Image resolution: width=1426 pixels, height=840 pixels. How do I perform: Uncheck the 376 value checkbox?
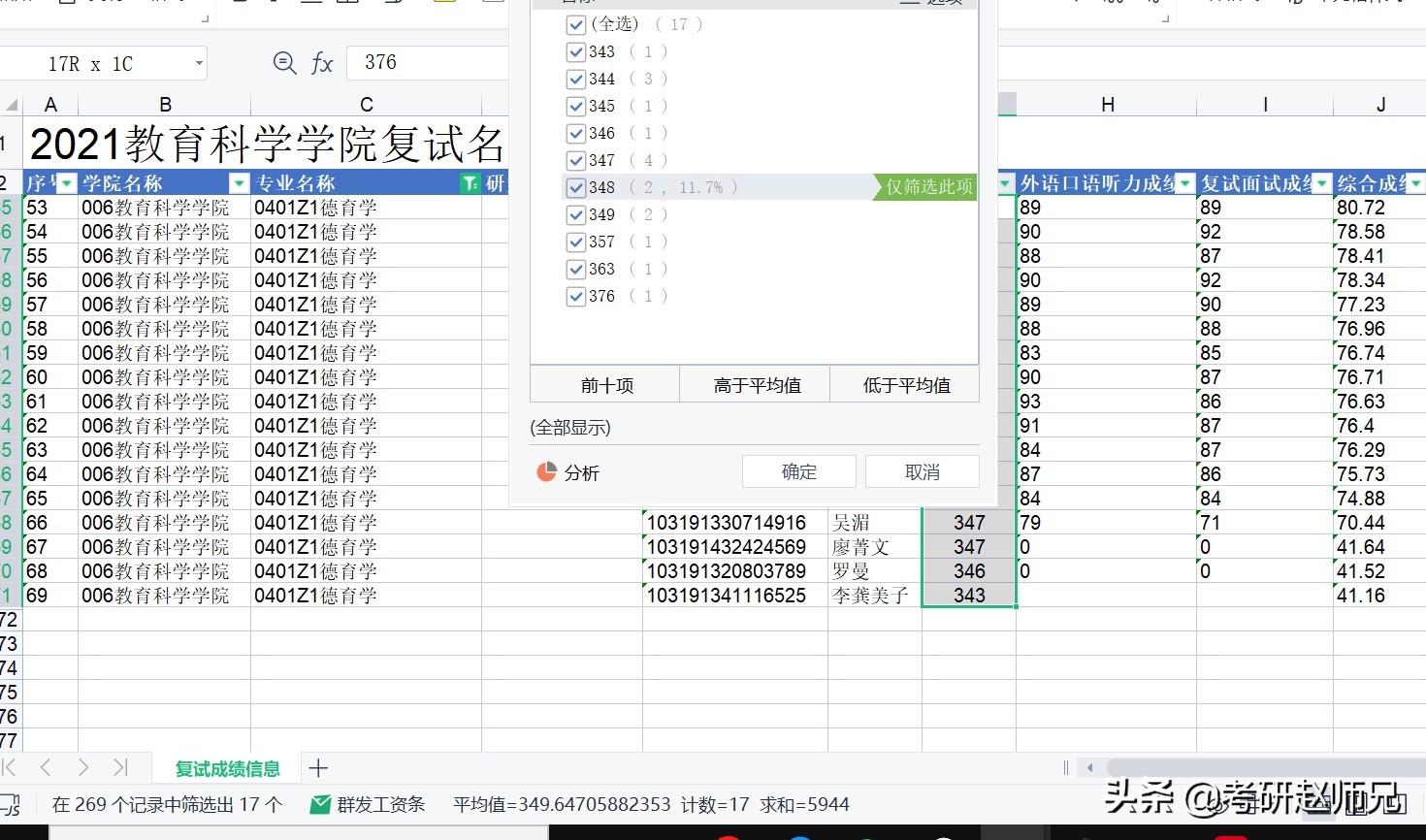tap(576, 296)
